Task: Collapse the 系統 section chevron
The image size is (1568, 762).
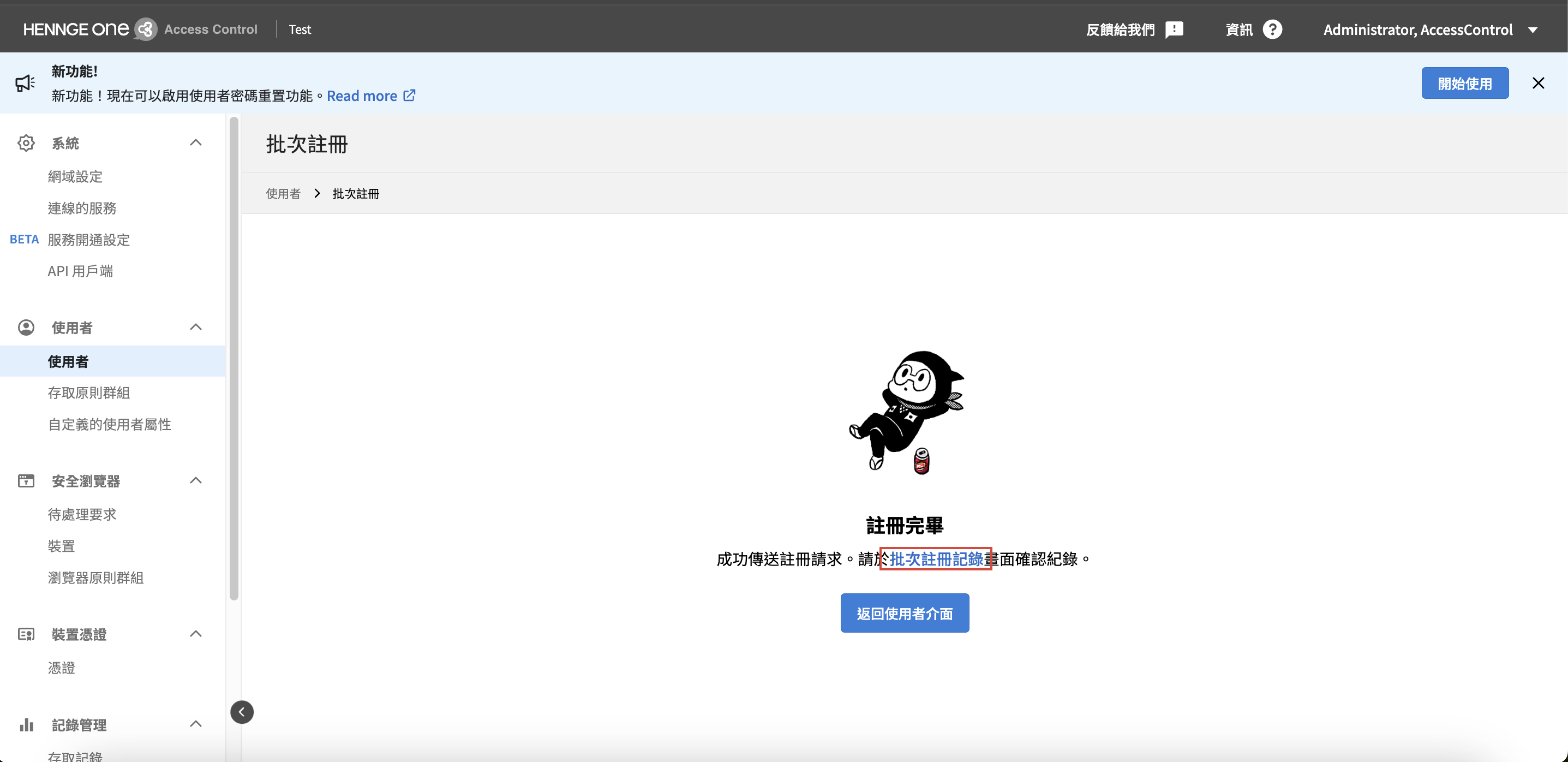Action: click(195, 142)
